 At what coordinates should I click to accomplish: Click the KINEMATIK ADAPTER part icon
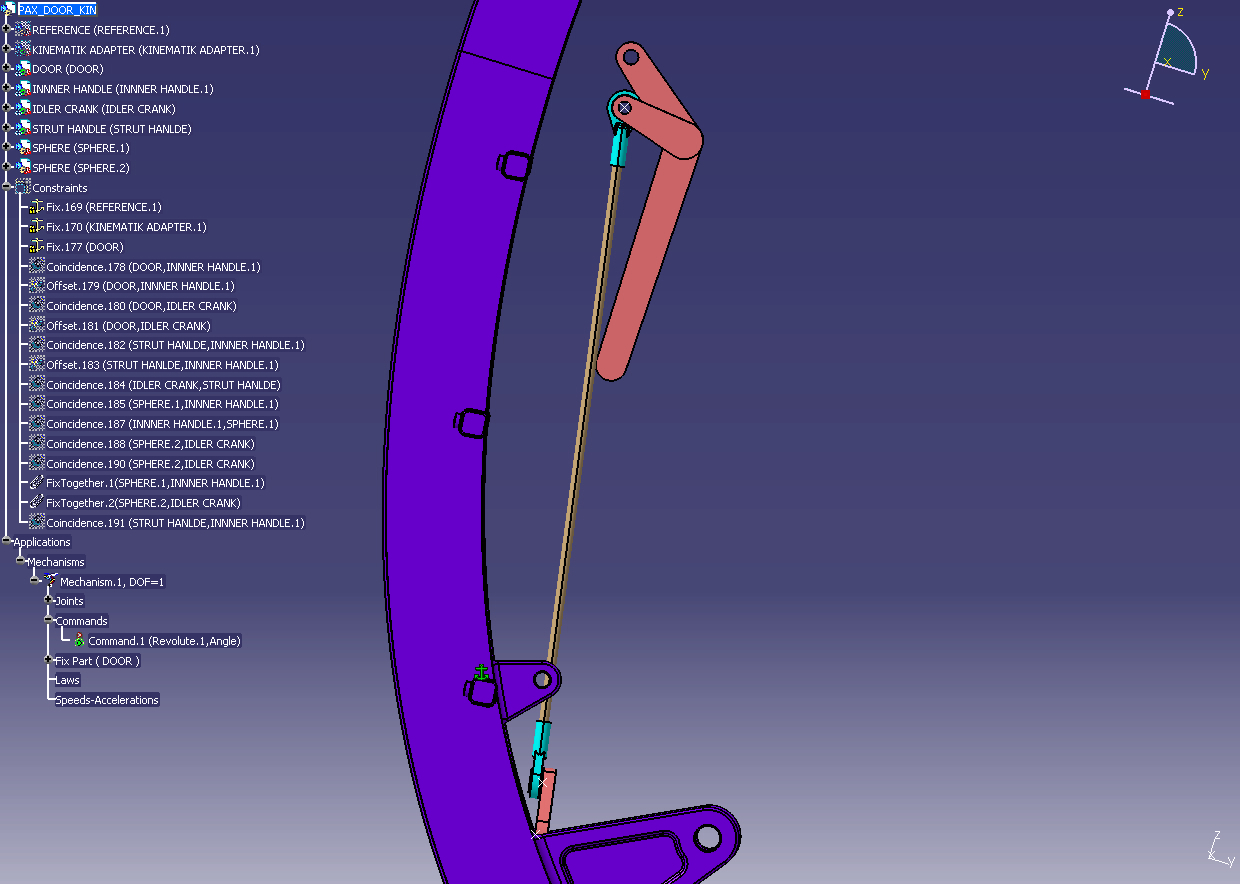click(x=22, y=49)
